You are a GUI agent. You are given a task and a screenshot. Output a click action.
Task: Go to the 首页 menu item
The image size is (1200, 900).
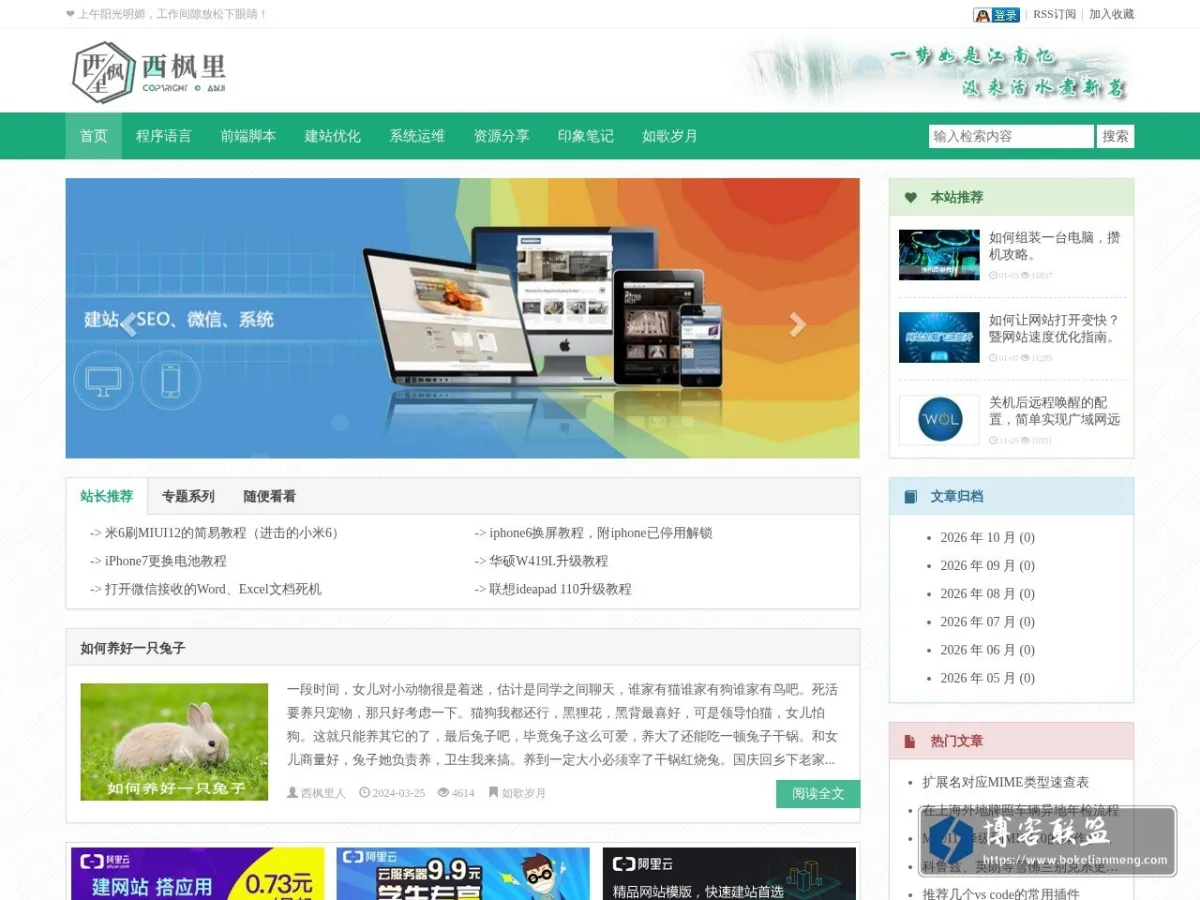pyautogui.click(x=94, y=136)
